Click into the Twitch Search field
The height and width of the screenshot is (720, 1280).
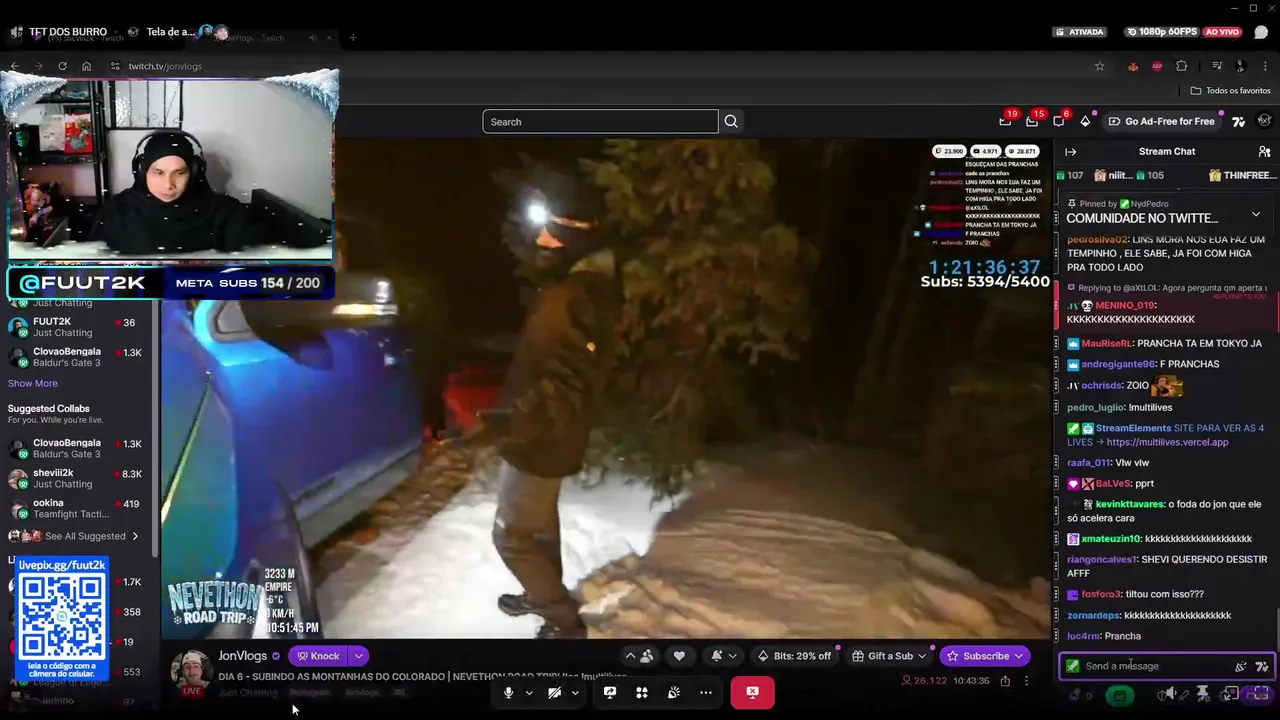(600, 121)
